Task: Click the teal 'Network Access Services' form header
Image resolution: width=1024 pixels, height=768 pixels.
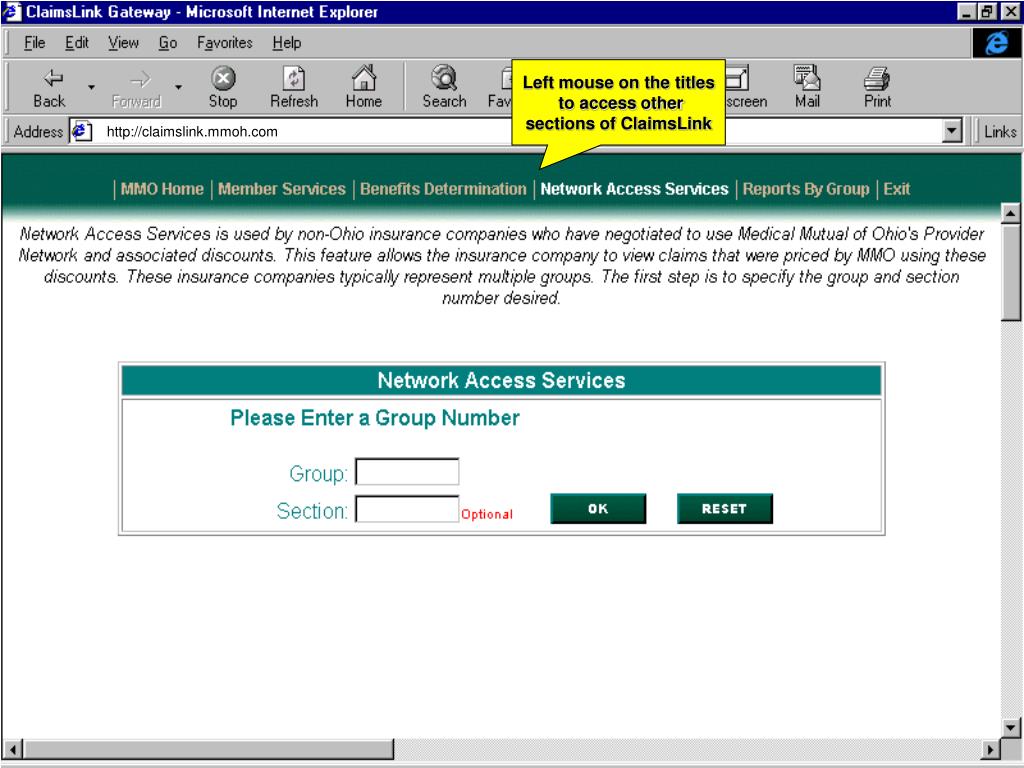Action: pyautogui.click(x=502, y=380)
